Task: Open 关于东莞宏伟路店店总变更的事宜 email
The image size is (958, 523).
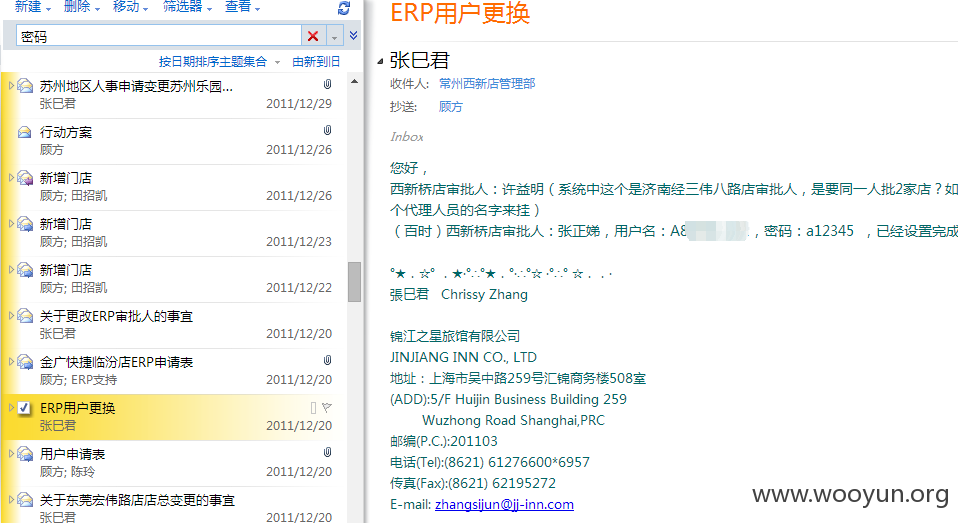Action: coord(174,505)
